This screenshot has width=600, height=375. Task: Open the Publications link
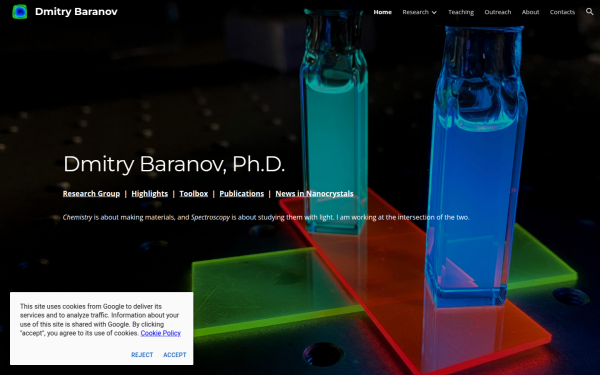click(x=241, y=194)
